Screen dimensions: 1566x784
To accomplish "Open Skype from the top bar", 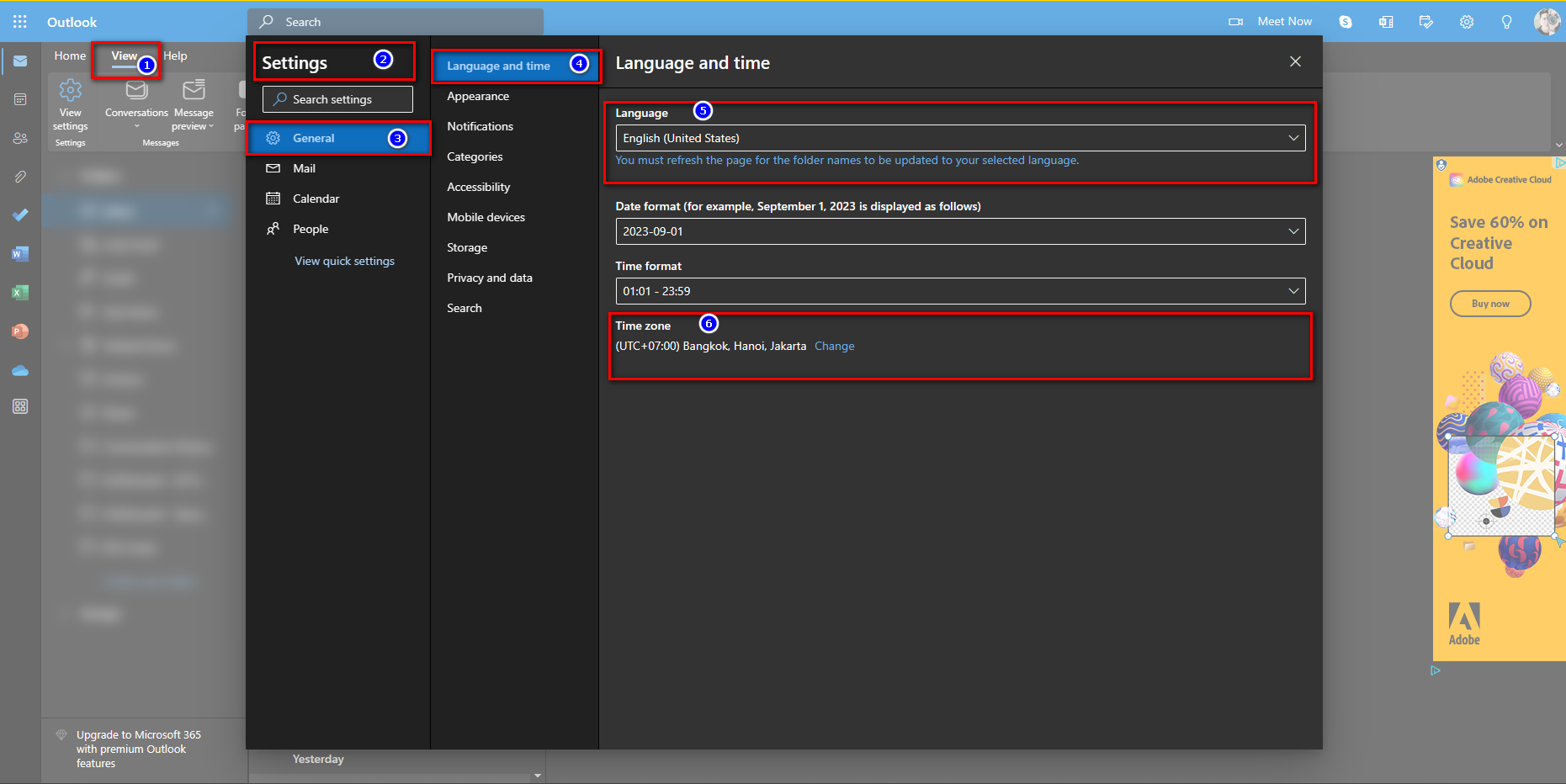I will [x=1346, y=22].
